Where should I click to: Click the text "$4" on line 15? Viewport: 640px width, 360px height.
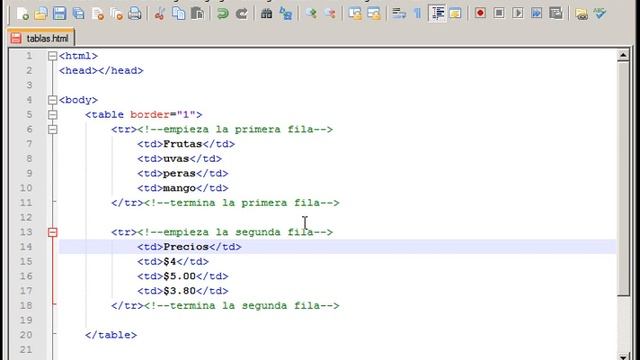click(169, 262)
